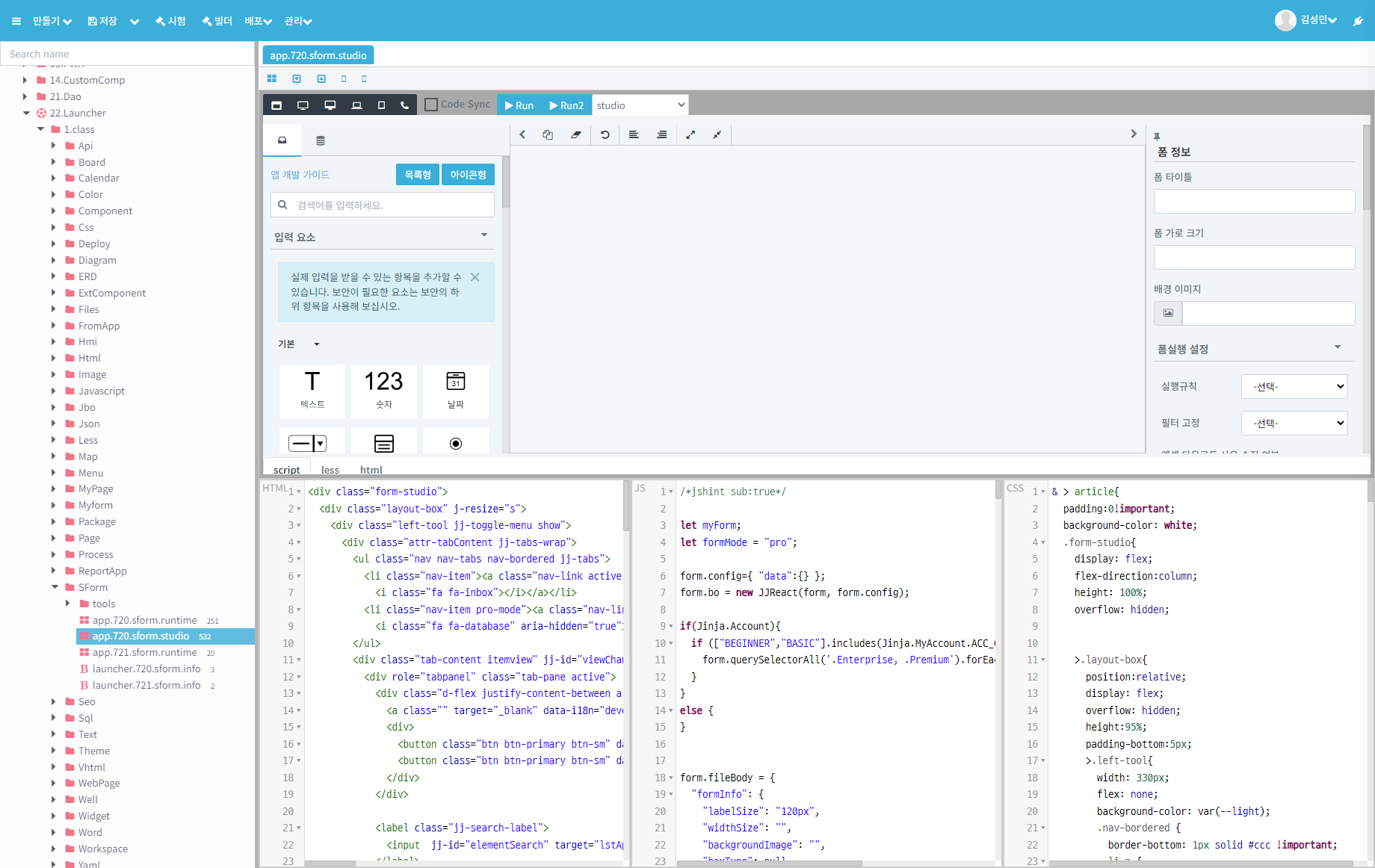
Task: Click the 저장 save button
Action: (x=102, y=21)
